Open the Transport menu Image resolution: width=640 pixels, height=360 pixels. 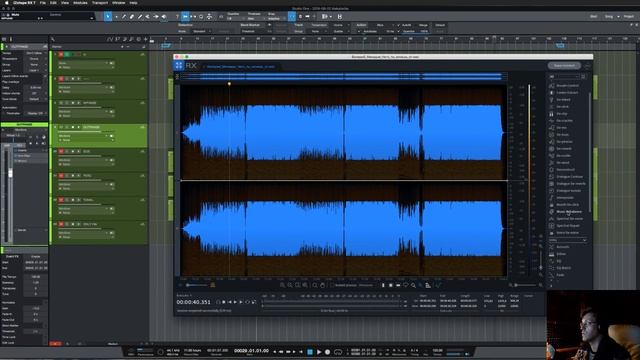(100, 3)
